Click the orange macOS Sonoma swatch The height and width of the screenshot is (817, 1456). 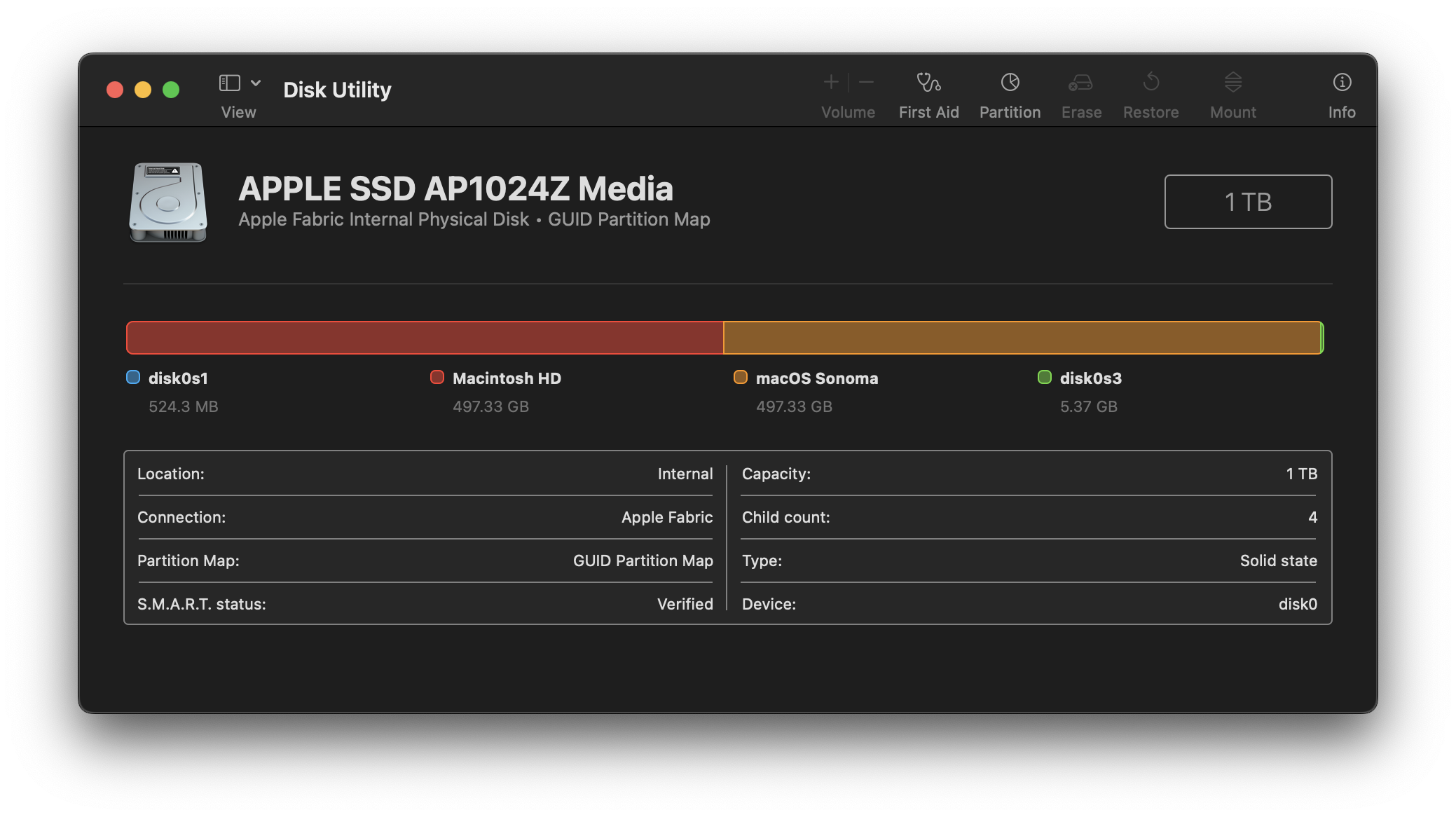(741, 378)
